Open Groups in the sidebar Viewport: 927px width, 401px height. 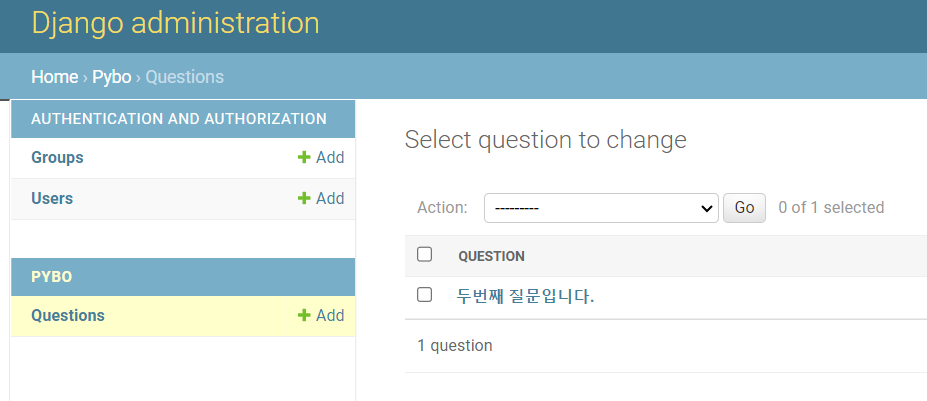point(57,158)
